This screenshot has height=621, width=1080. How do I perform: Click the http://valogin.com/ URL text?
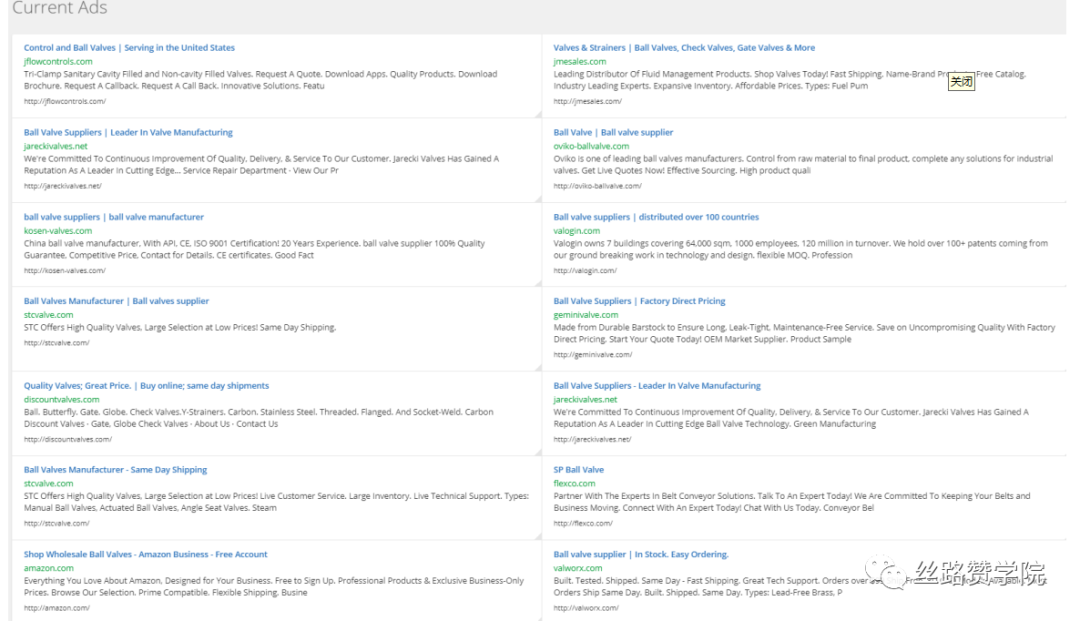(585, 271)
